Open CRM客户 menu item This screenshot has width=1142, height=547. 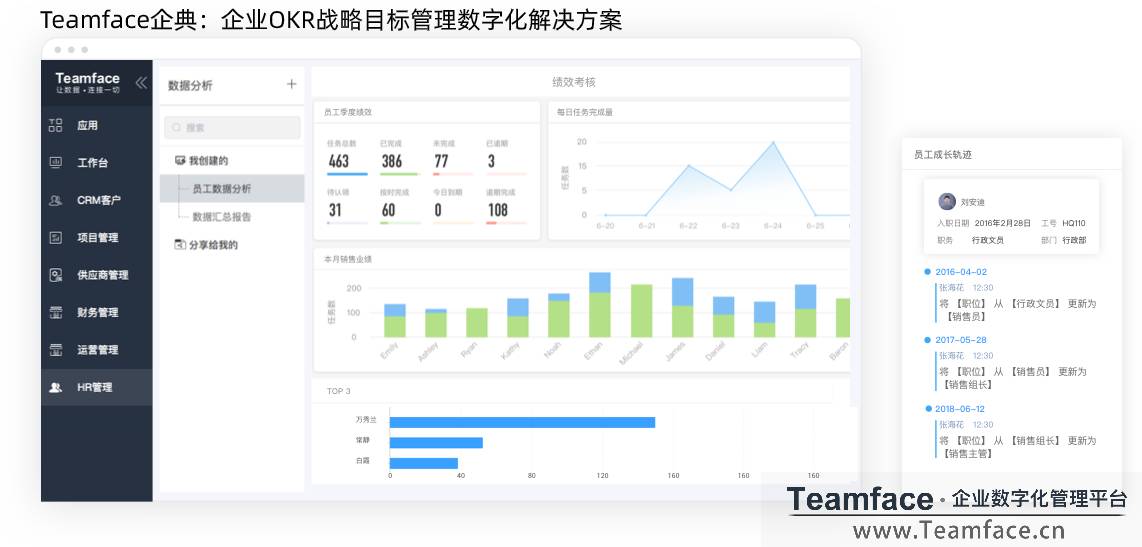tap(97, 200)
